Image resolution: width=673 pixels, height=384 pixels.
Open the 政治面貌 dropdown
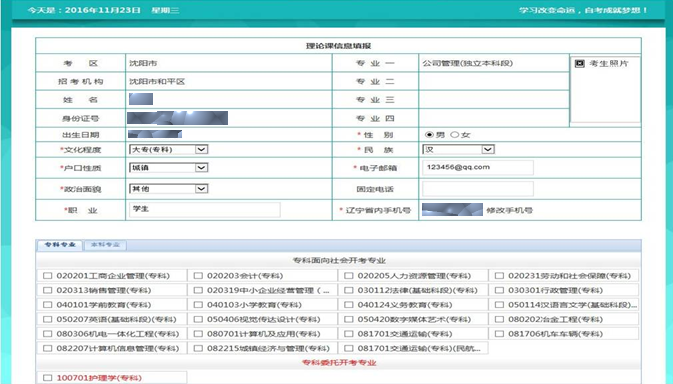point(169,189)
